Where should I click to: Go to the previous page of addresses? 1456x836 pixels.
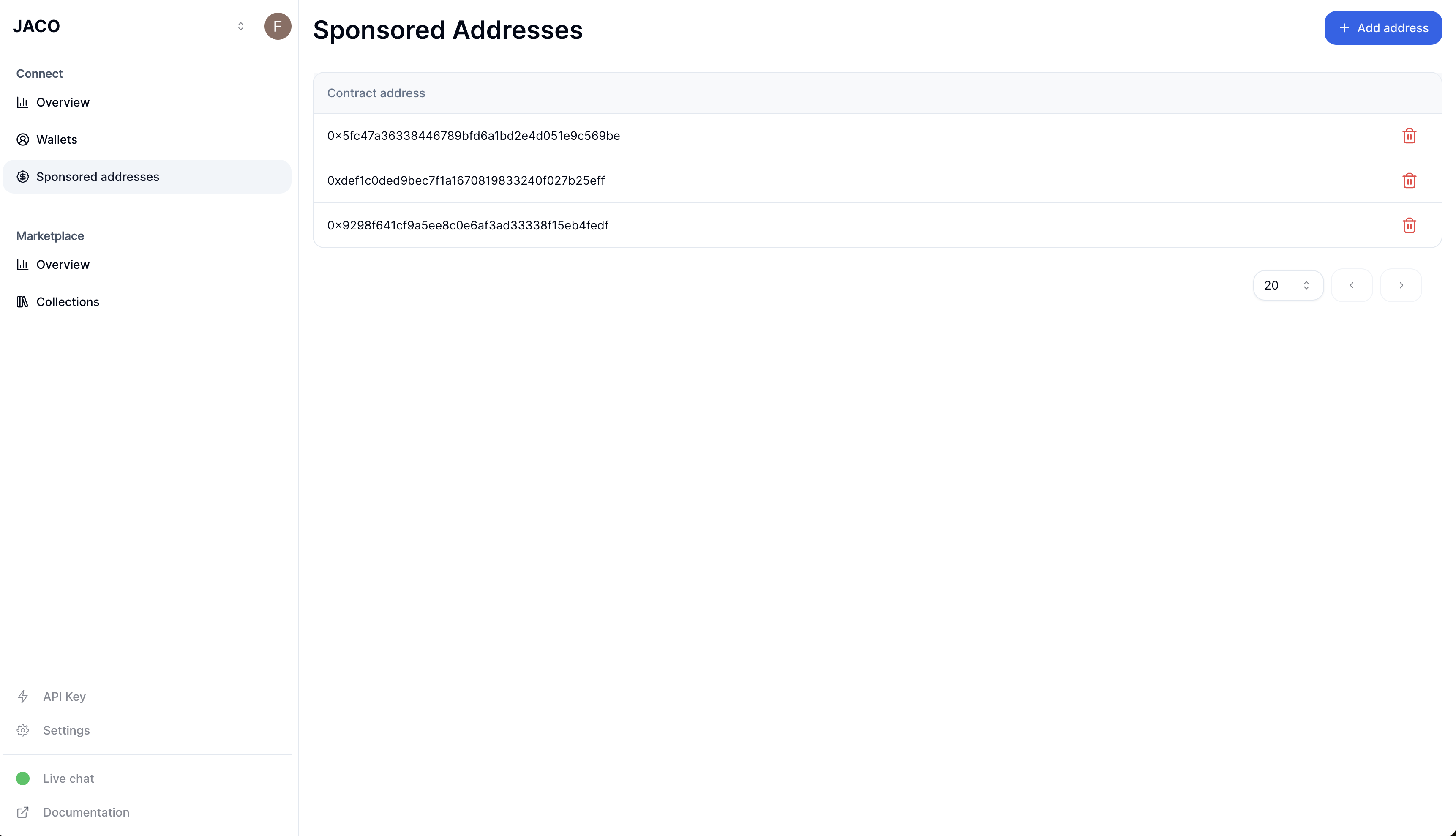(1352, 285)
